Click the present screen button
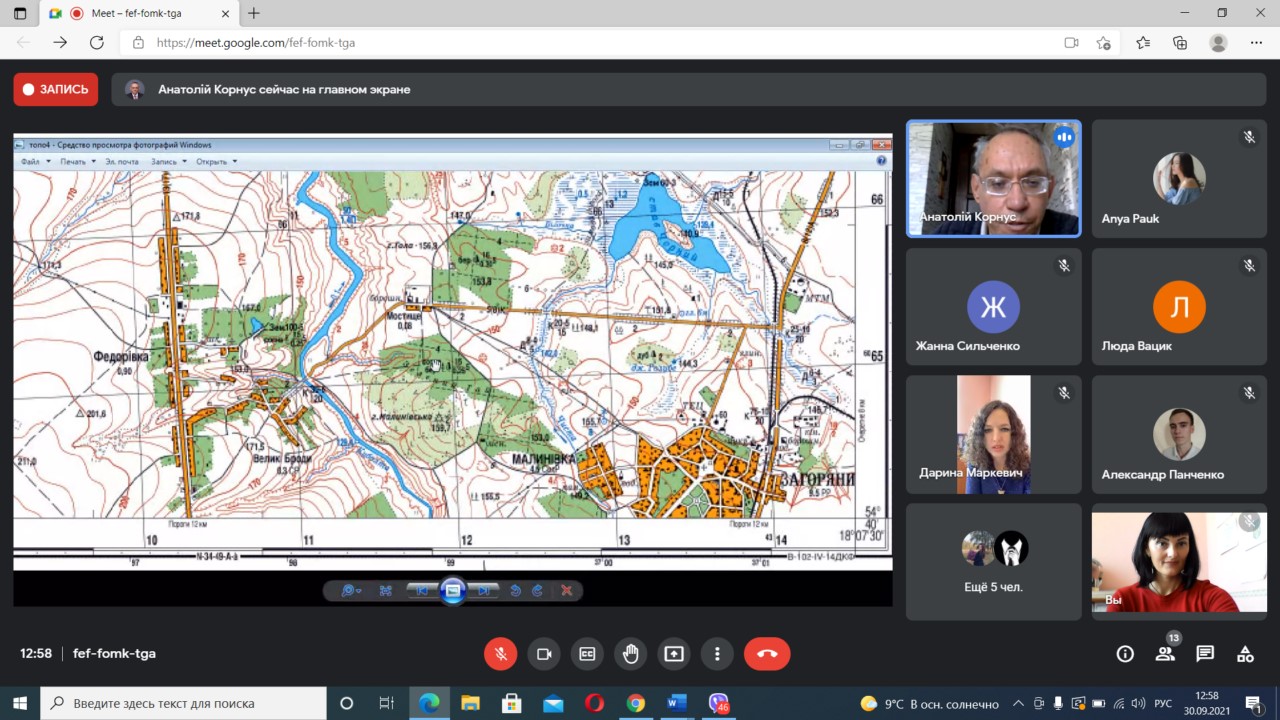Image resolution: width=1280 pixels, height=720 pixels. [x=674, y=654]
